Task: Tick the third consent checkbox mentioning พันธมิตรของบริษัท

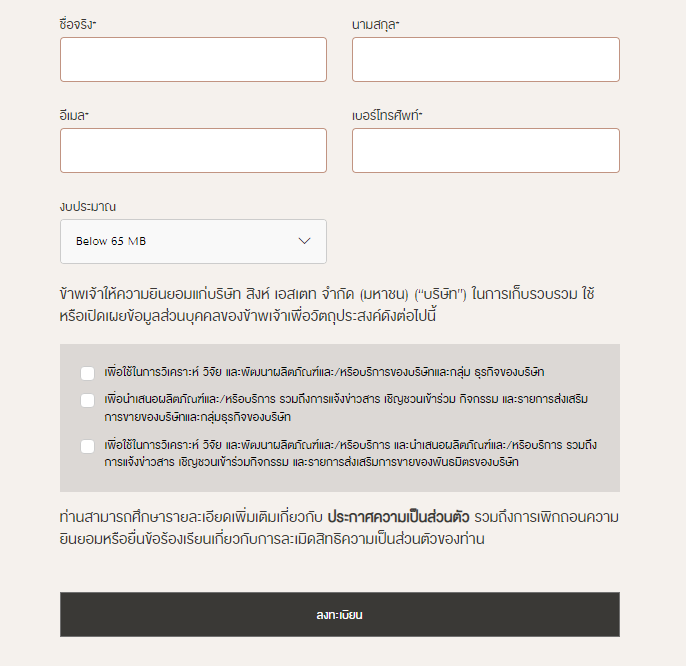Action: [x=88, y=446]
